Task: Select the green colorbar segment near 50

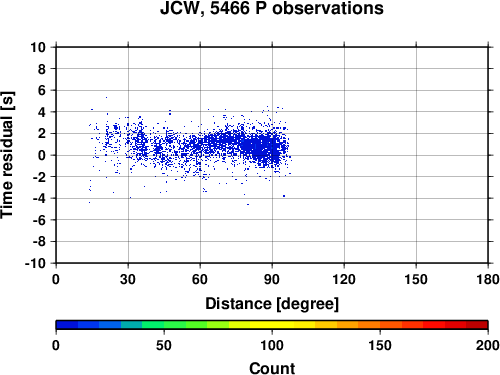Action: coord(175,325)
